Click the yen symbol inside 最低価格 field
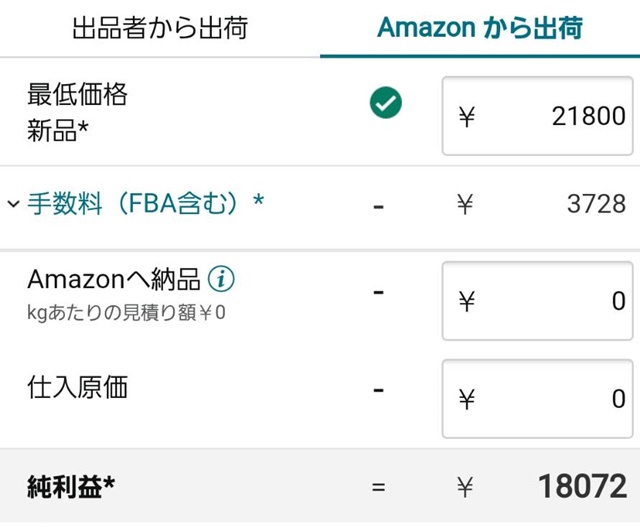 (466, 117)
